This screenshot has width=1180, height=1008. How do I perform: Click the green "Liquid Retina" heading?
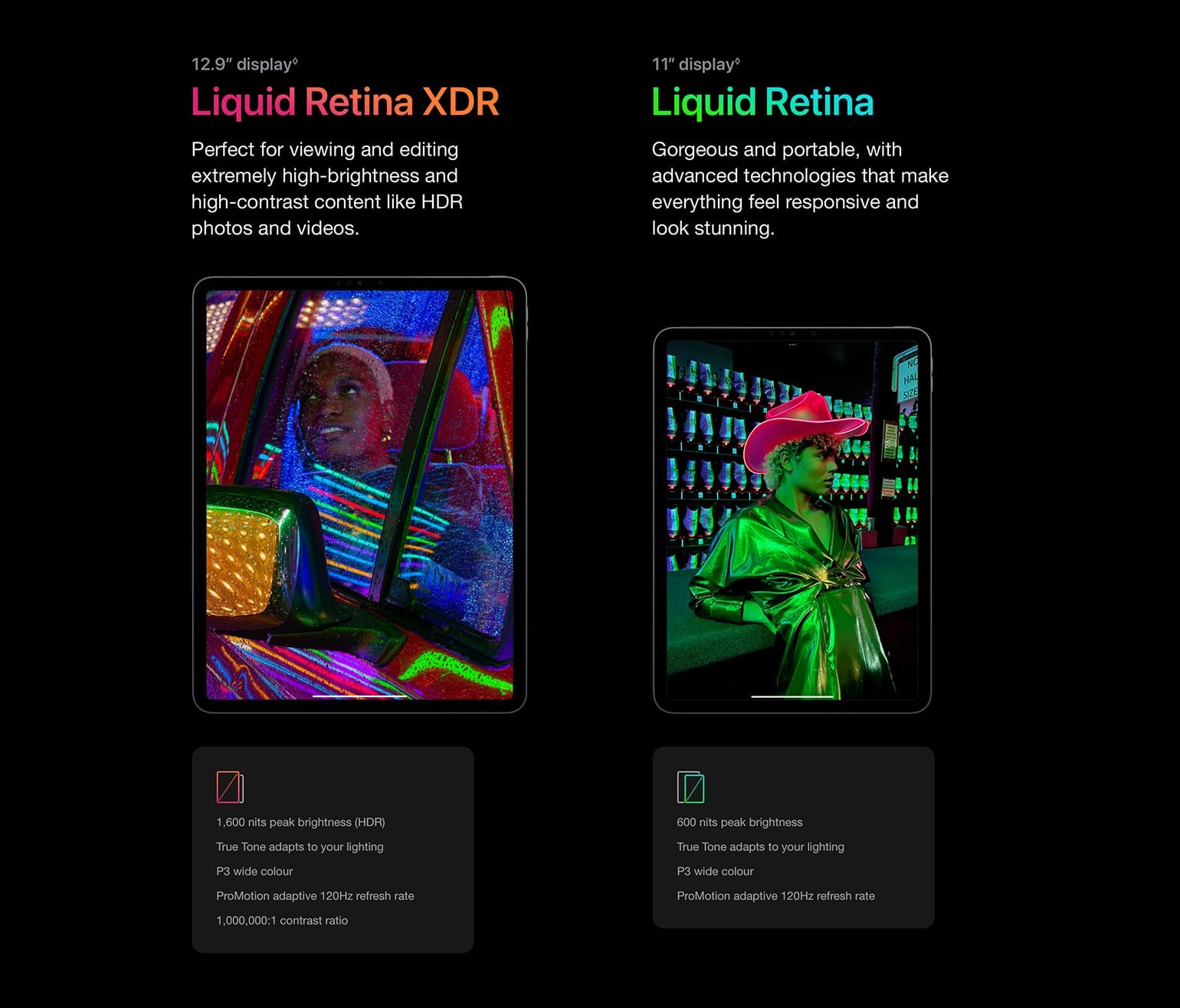pos(762,102)
